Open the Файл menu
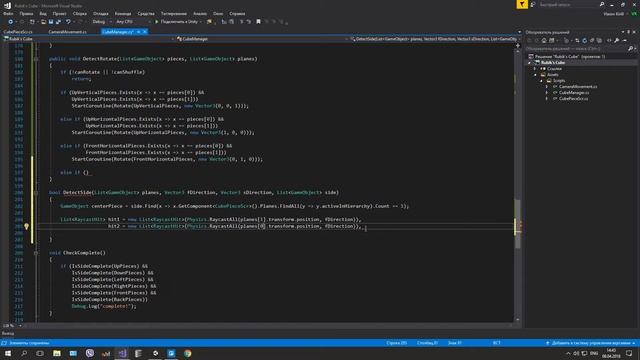This screenshot has height=360, width=640. (x=8, y=13)
